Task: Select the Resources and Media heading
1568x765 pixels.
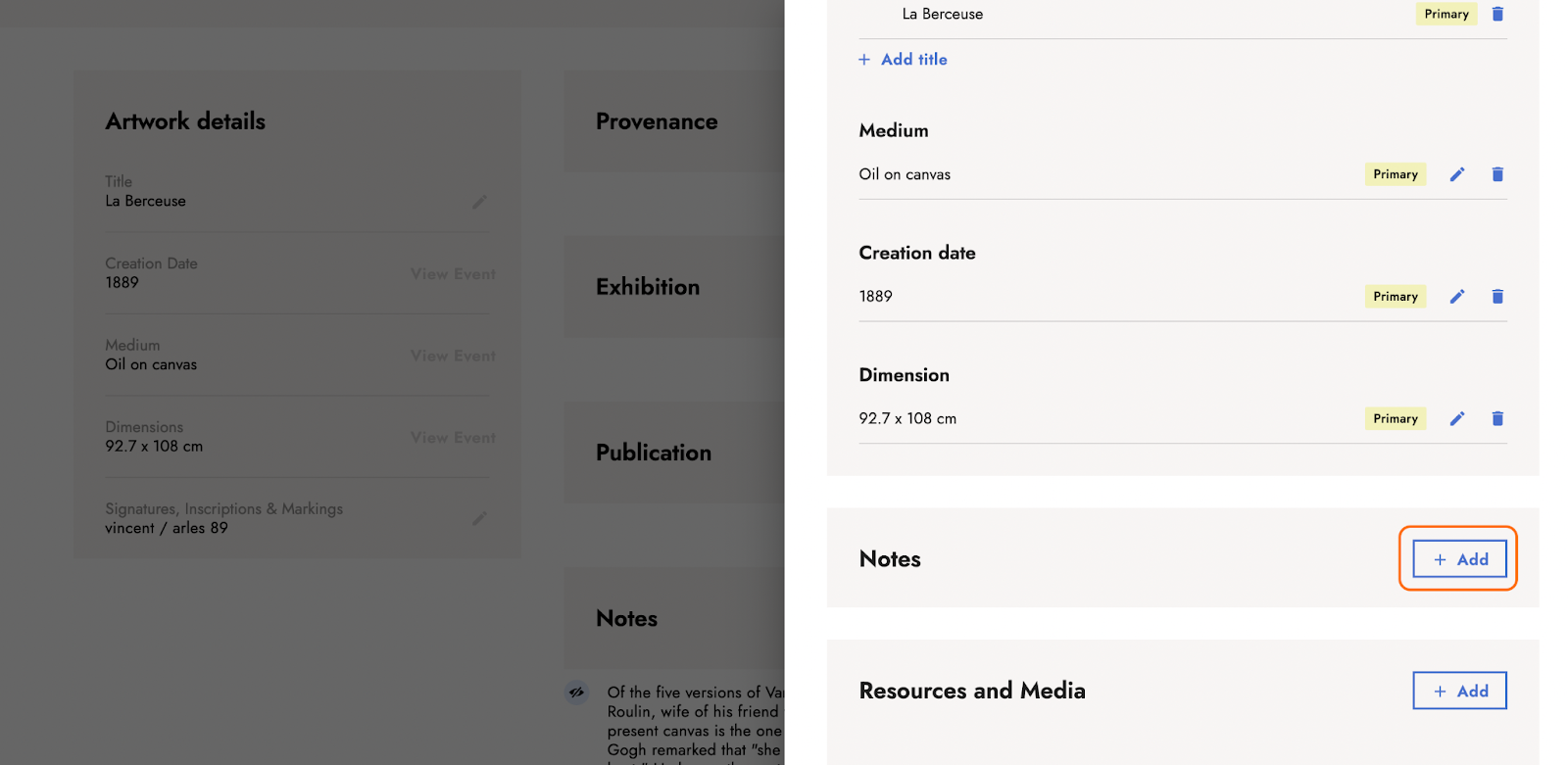Action: pos(972,691)
